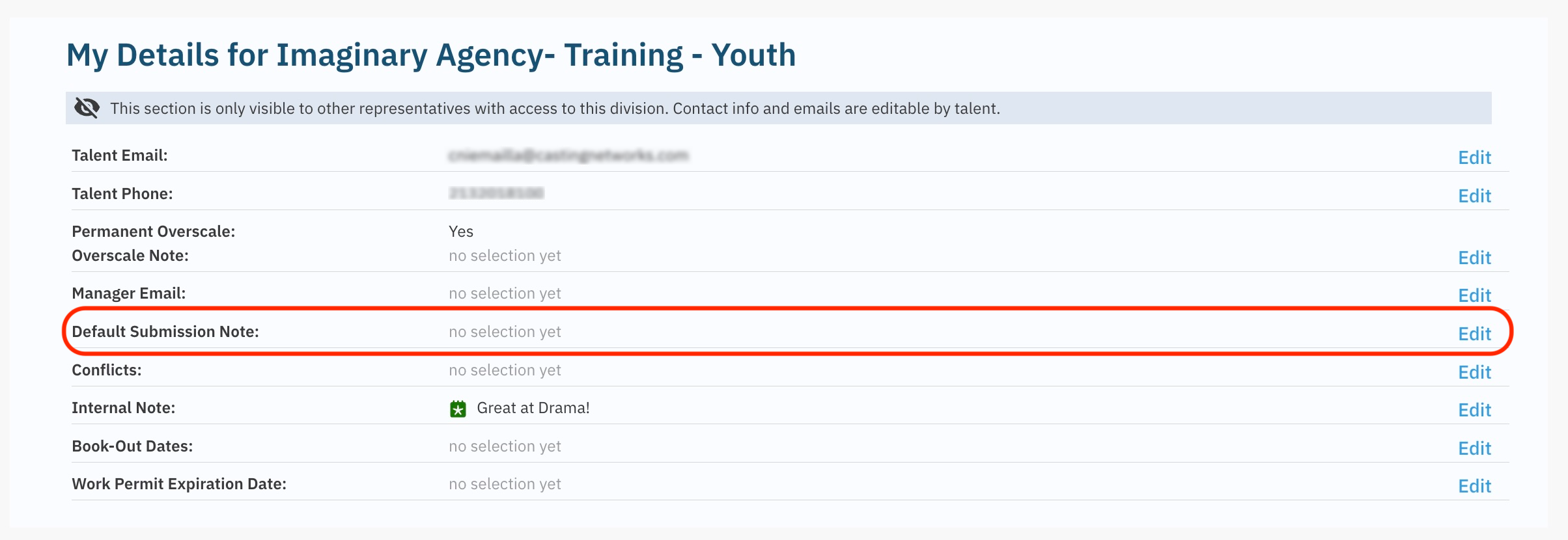This screenshot has height=540, width=1568.
Task: Edit the Talent Email field
Action: [1474, 157]
